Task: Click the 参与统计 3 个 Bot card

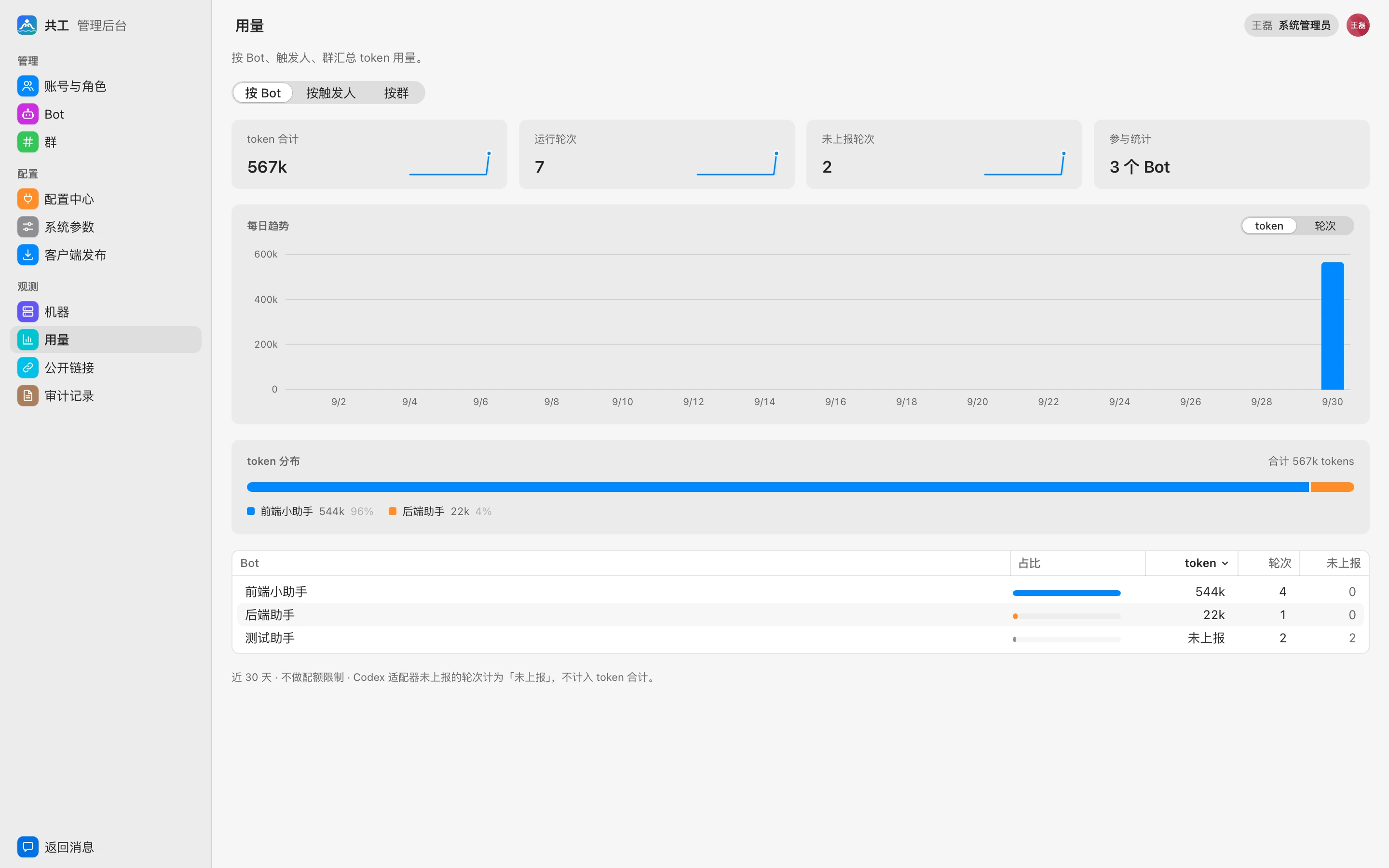Action: (1231, 154)
